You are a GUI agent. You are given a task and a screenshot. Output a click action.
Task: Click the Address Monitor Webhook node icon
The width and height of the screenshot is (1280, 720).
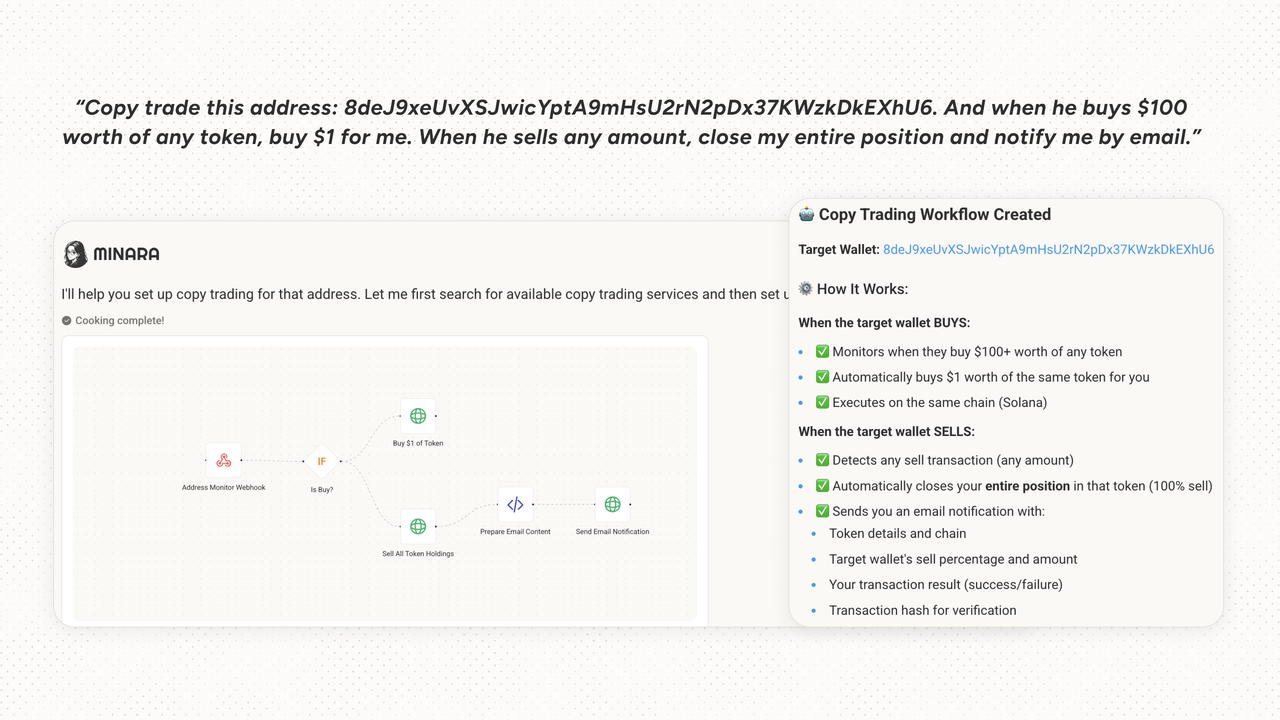click(x=223, y=460)
